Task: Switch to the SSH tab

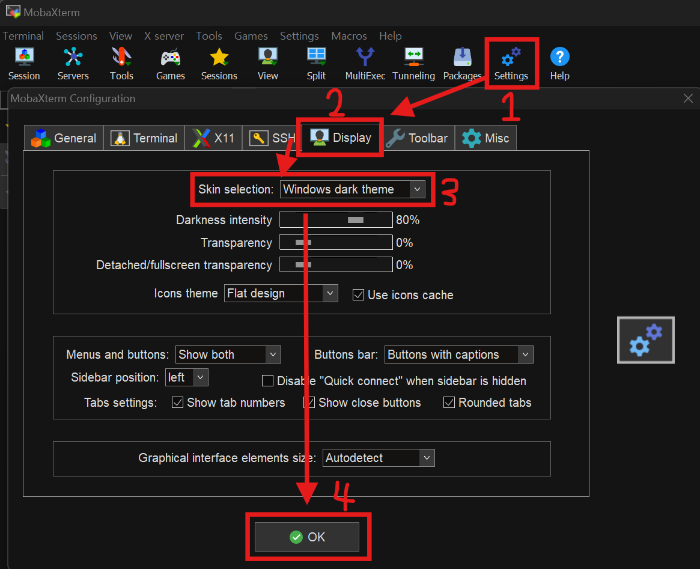Action: click(271, 138)
